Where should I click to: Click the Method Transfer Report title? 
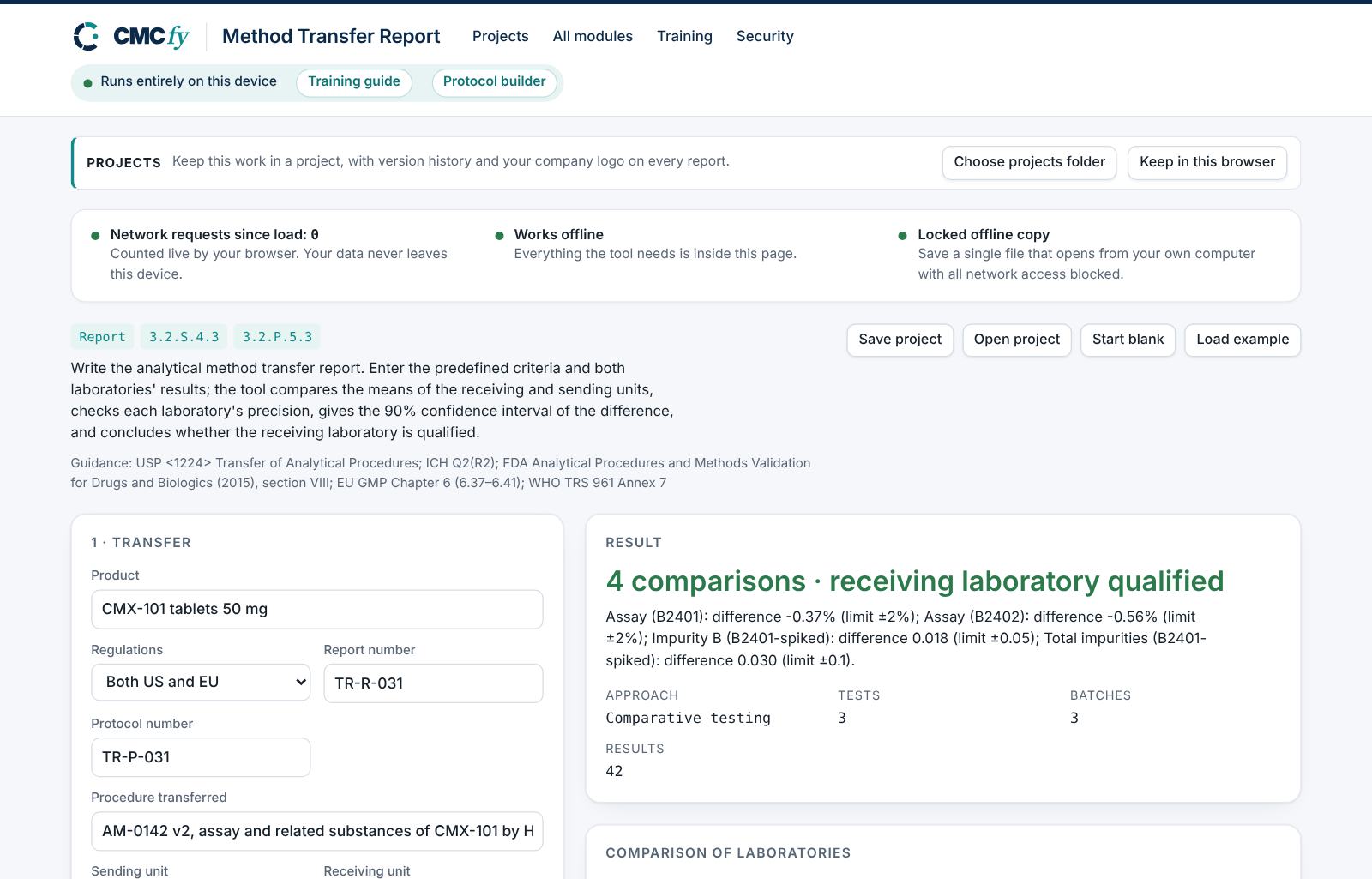331,36
